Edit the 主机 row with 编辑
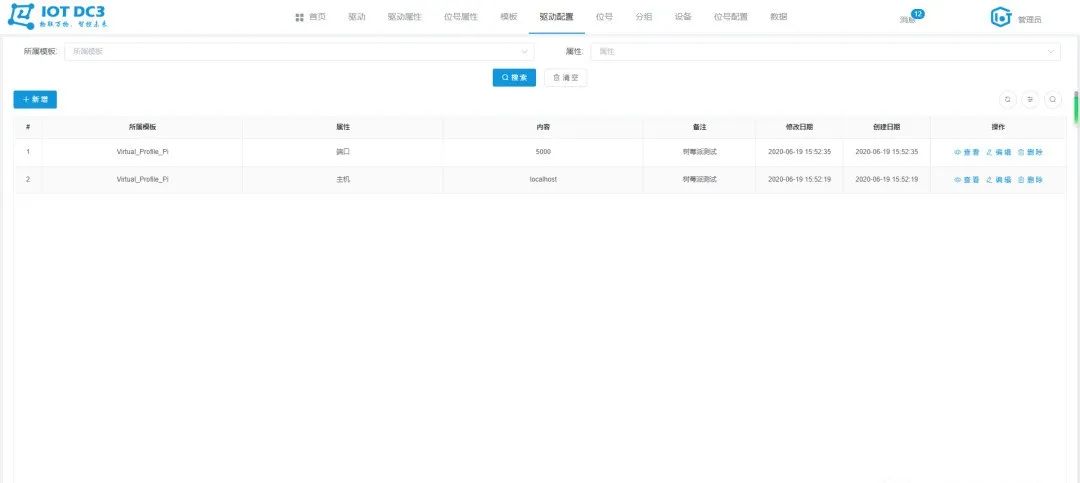The image size is (1080, 483). click(x=998, y=180)
